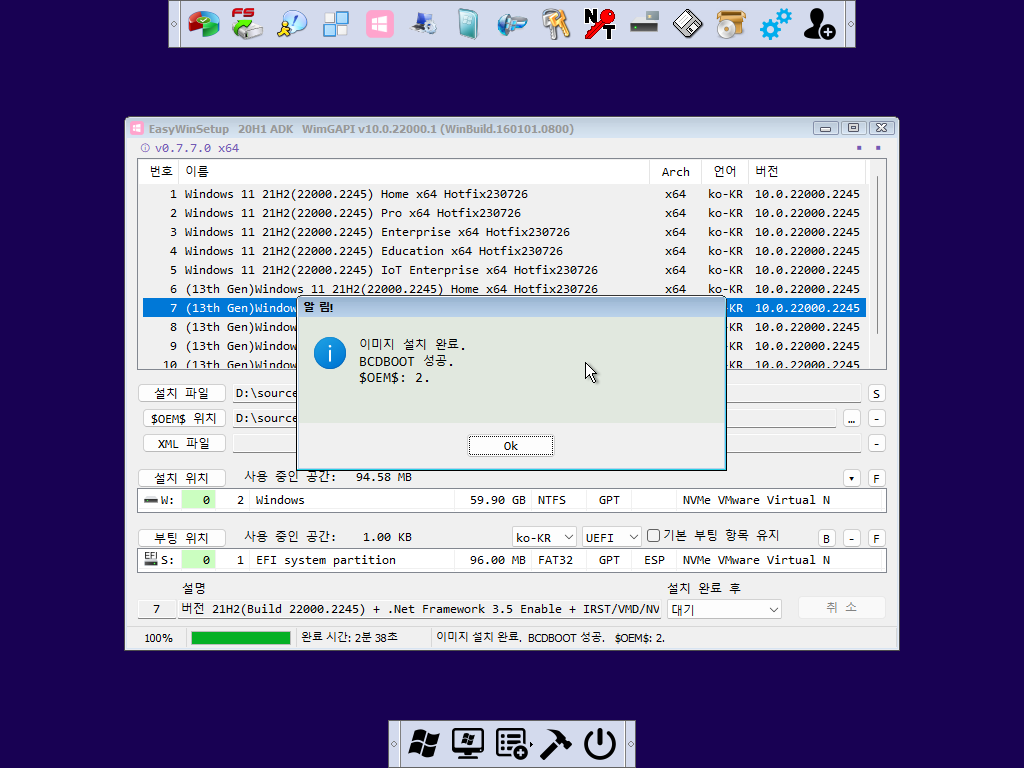The image size is (1024, 768).
Task: Click the monitor with Windows logo icon
Action: click(468, 744)
